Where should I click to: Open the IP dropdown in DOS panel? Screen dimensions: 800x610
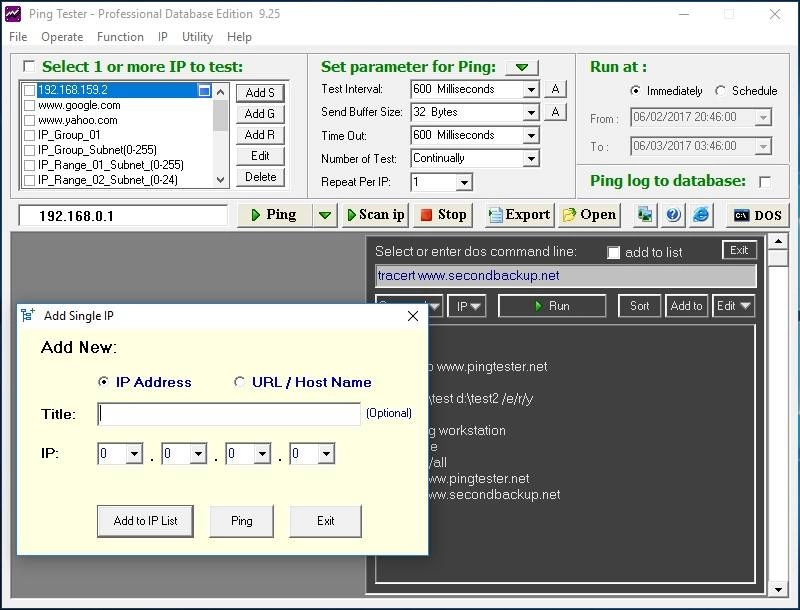point(467,306)
